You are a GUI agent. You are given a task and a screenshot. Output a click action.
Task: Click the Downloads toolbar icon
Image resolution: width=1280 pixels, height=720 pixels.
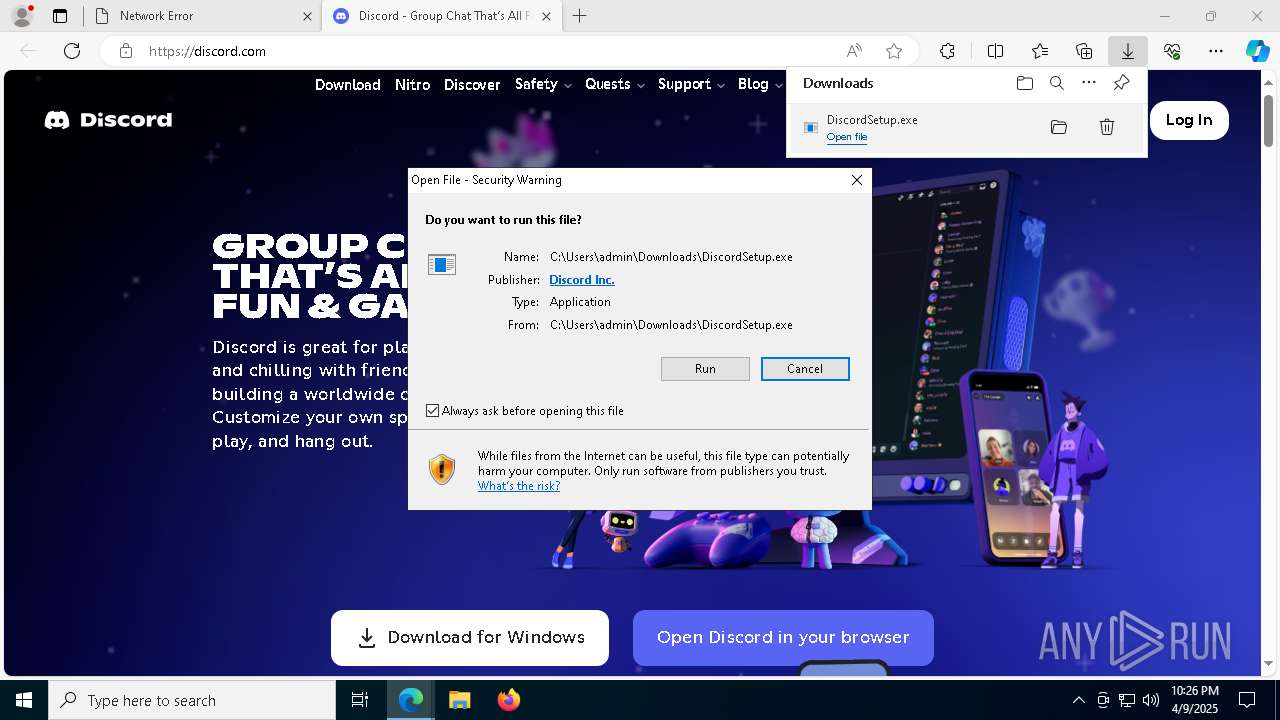coord(1127,51)
